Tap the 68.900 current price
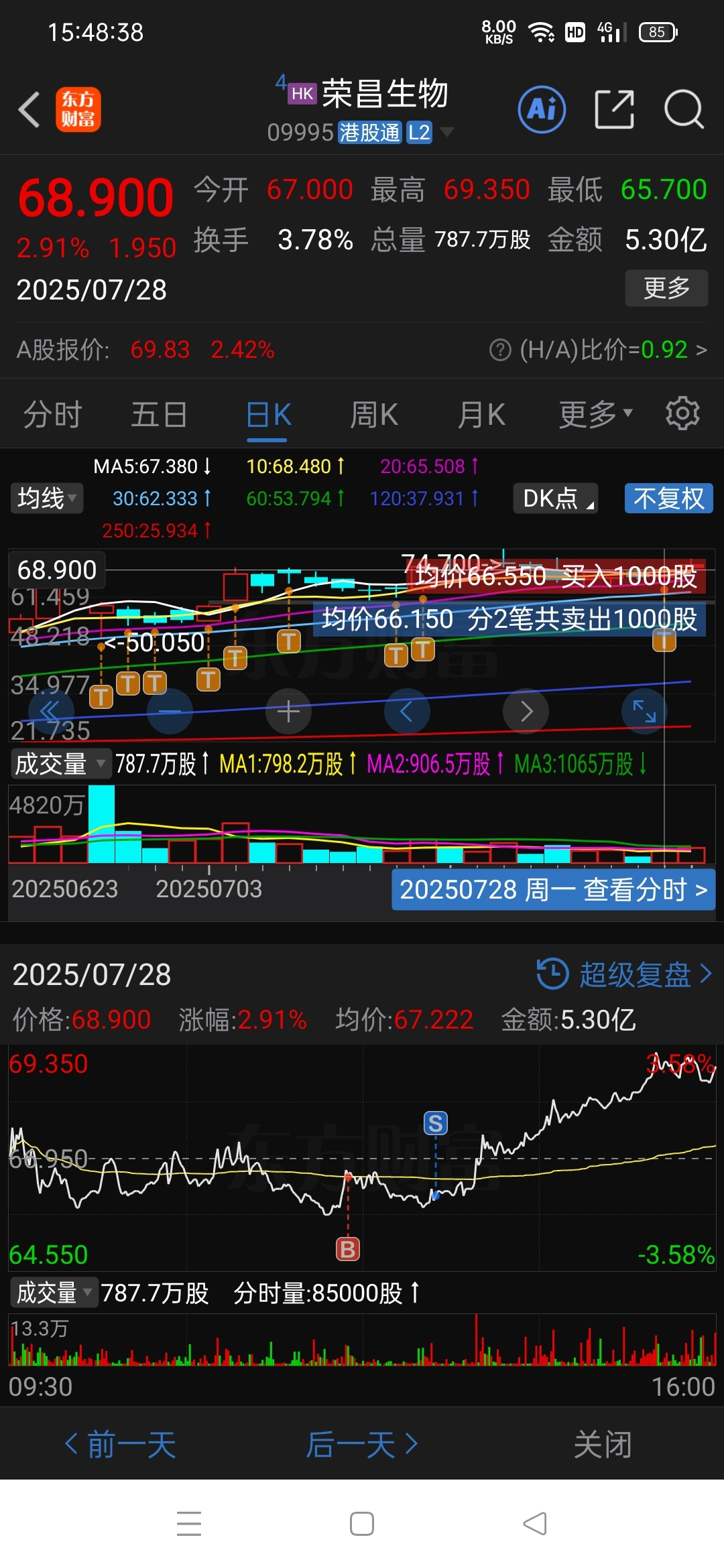This screenshot has width=724, height=1568. click(96, 198)
